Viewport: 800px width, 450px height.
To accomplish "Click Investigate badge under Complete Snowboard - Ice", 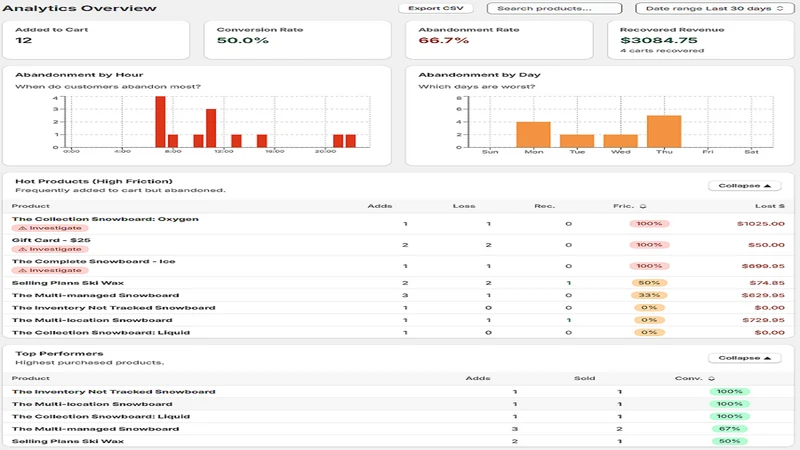I will (50, 270).
